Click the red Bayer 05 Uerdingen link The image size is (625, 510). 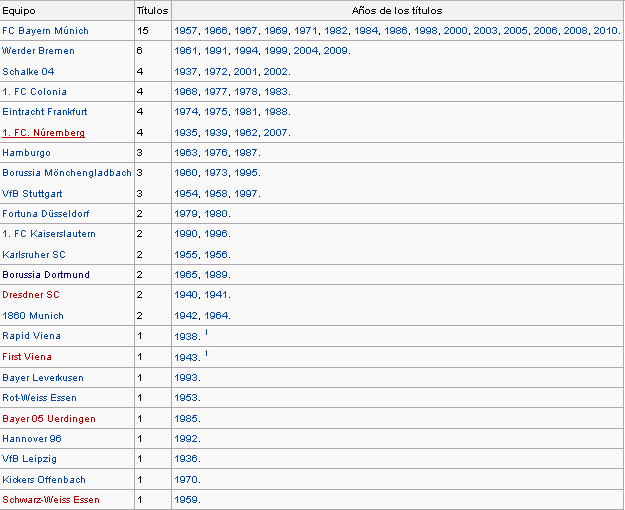(49, 419)
